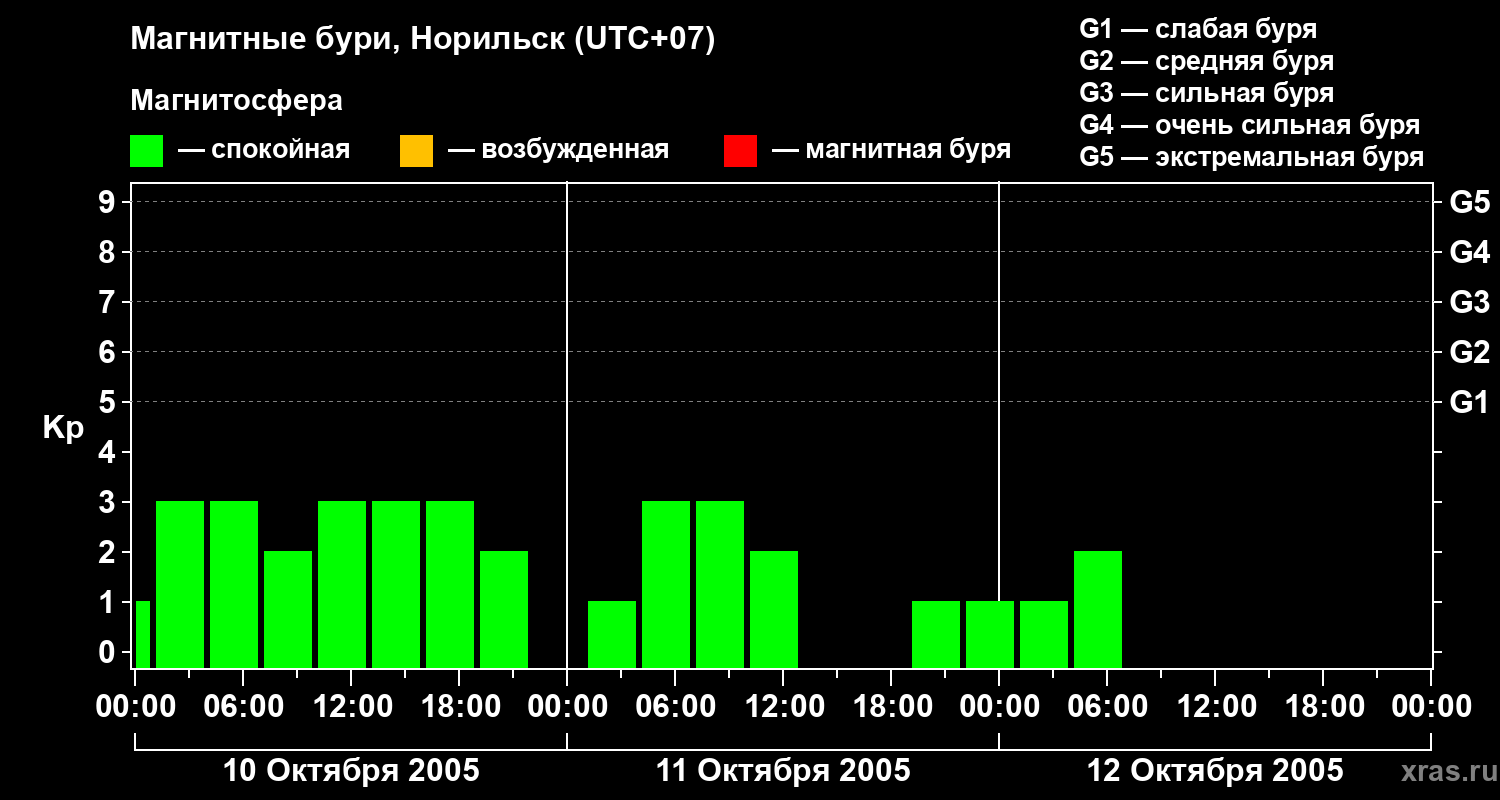Click the Kp 2 bar near 12:00 on 11 October
The width and height of the screenshot is (1500, 800).
(774, 609)
